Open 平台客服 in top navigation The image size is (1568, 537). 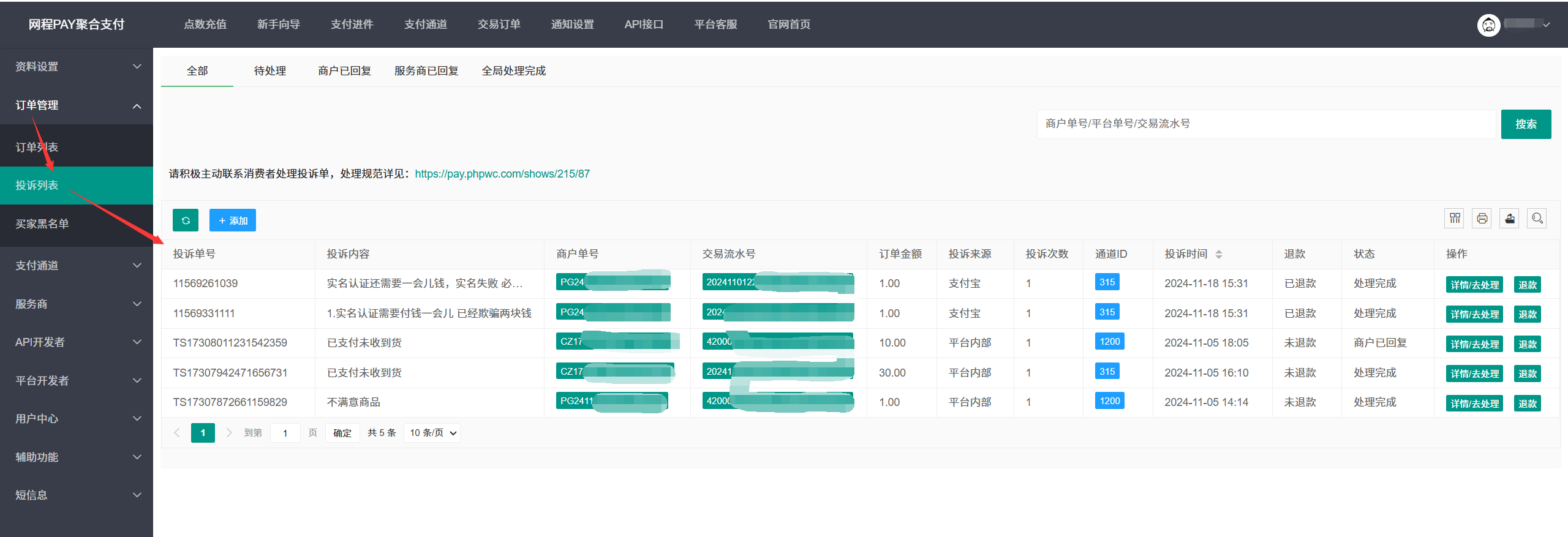point(716,24)
